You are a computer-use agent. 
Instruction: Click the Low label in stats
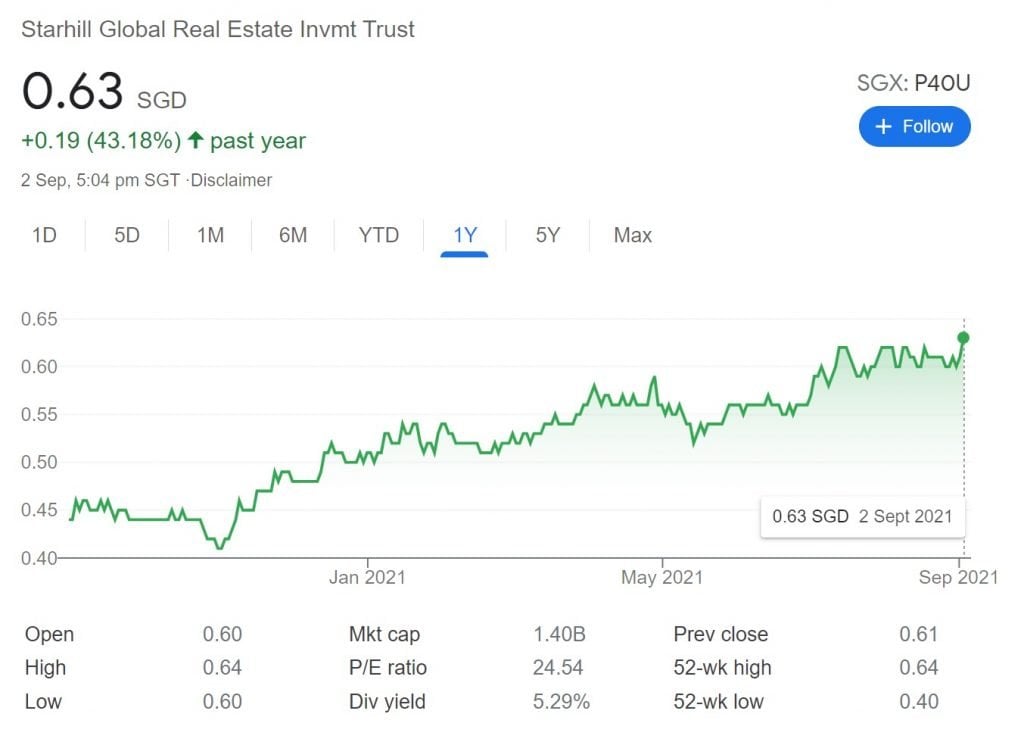pos(43,702)
